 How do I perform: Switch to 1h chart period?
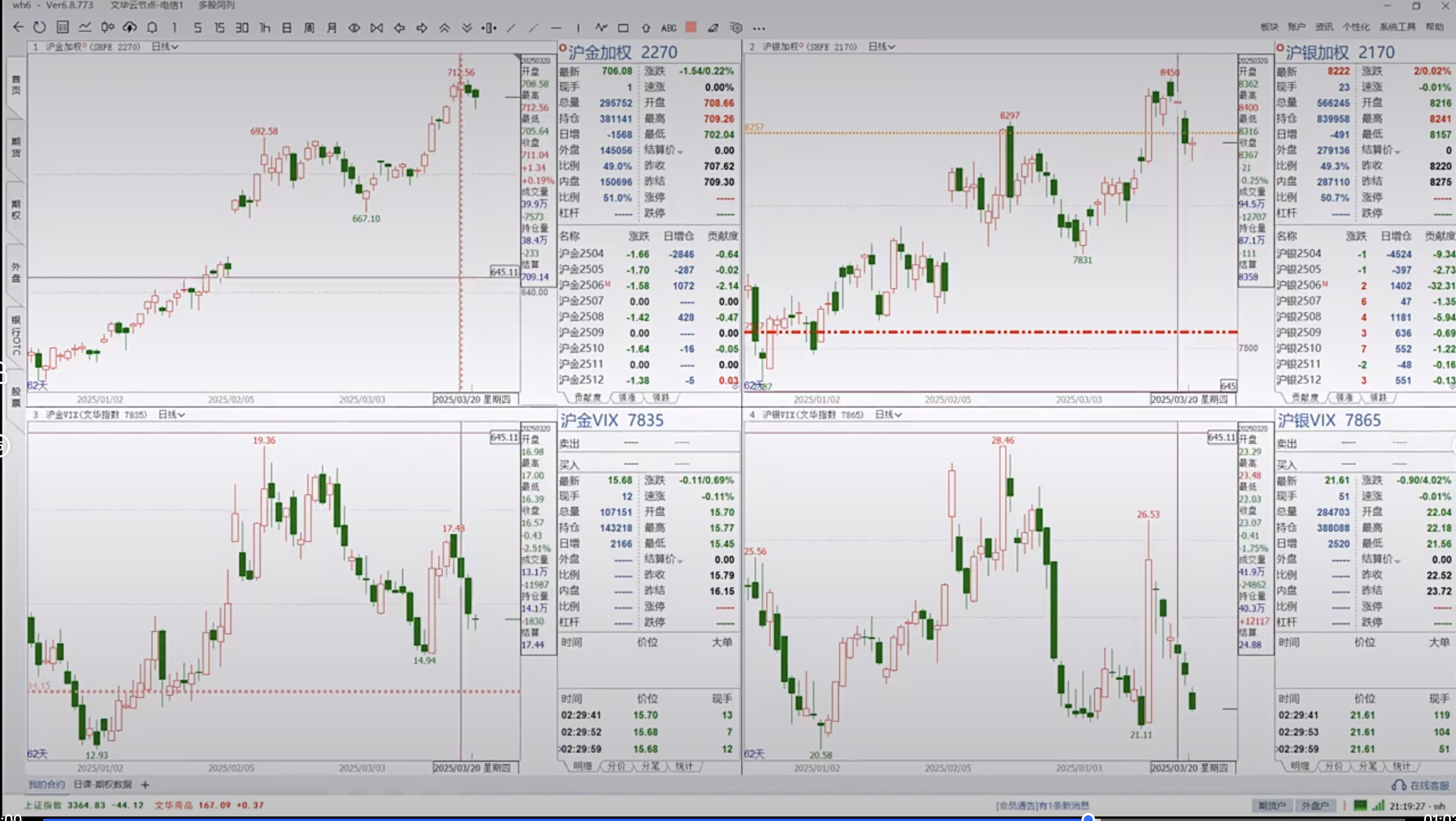pos(265,27)
